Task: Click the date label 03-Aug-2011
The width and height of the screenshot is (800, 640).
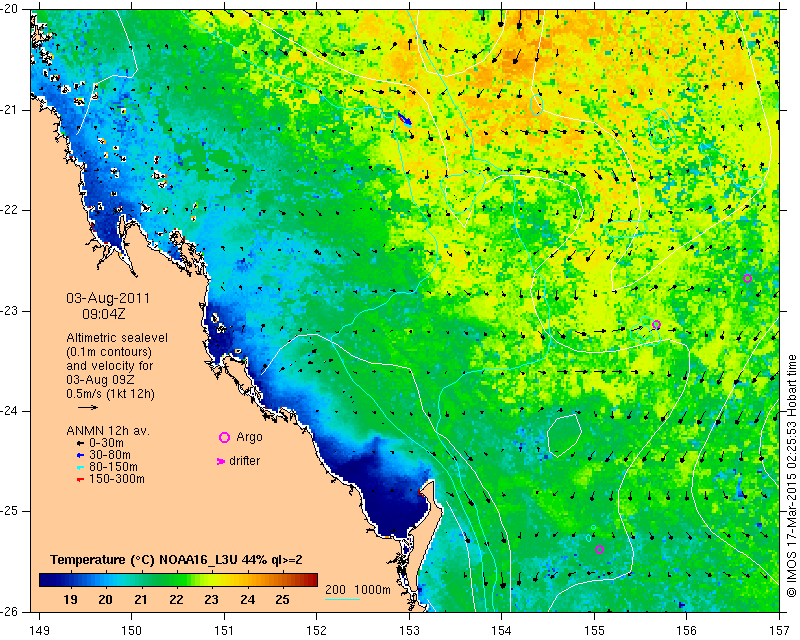Action: click(108, 298)
